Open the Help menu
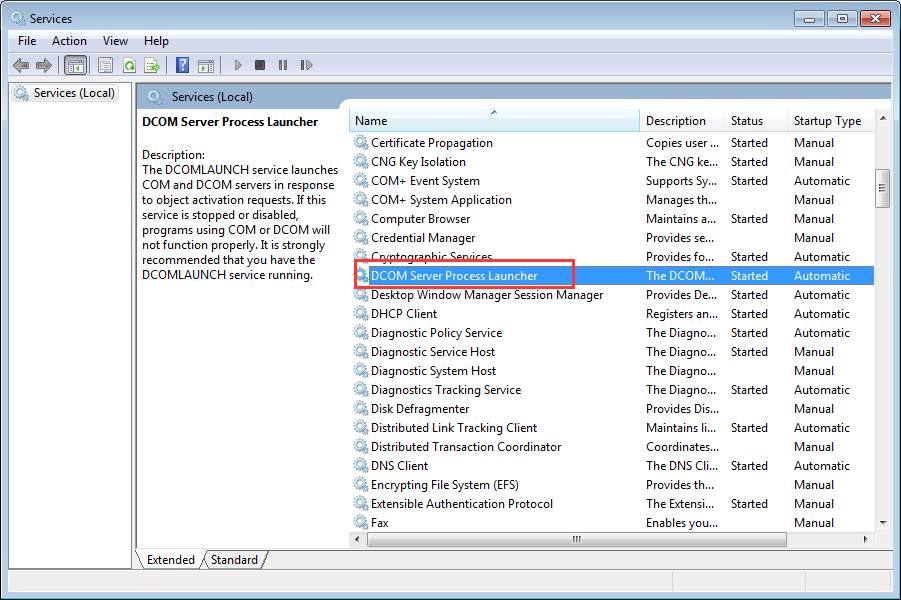 click(x=156, y=41)
